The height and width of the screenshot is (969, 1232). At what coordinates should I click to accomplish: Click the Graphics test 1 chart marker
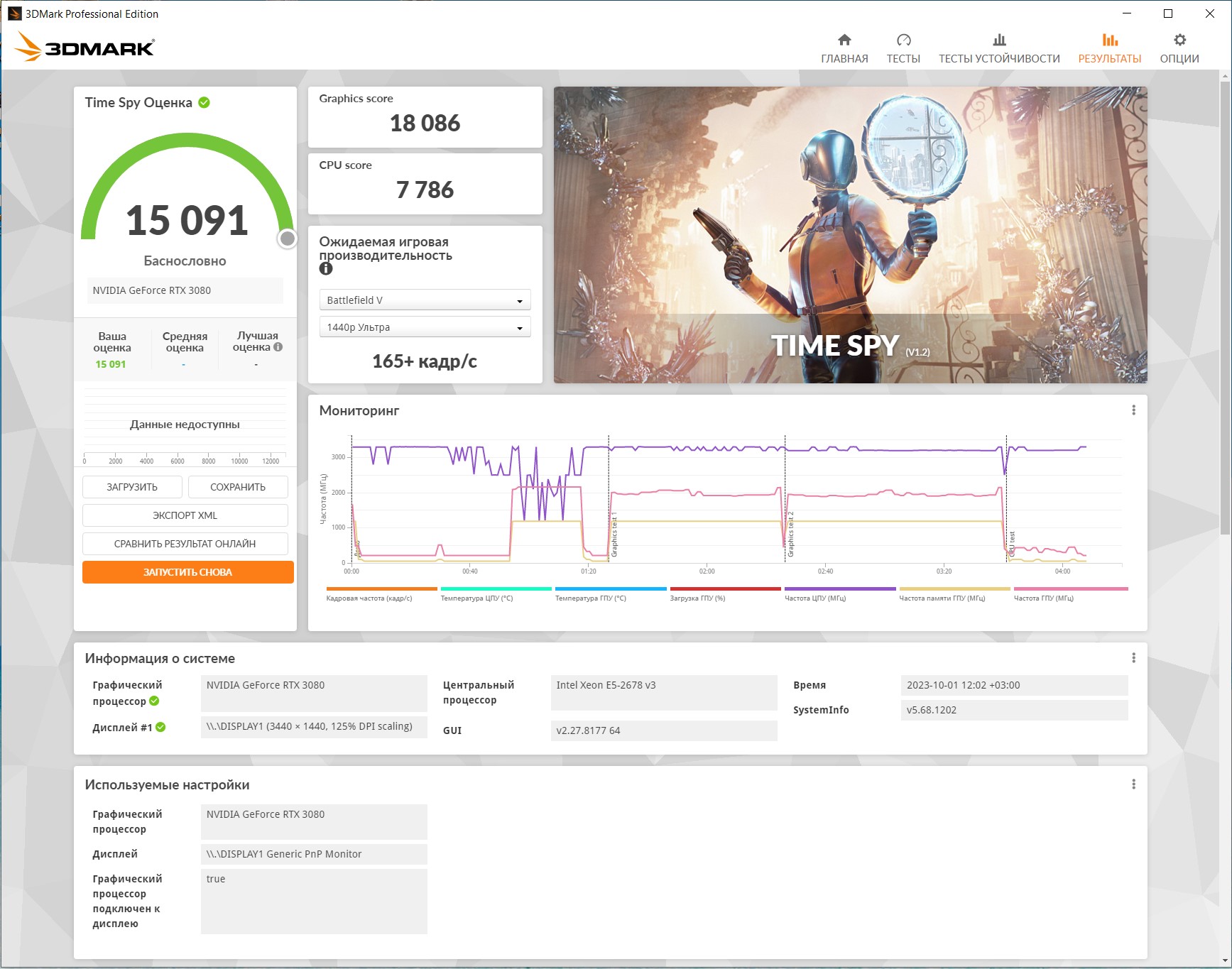(x=614, y=534)
